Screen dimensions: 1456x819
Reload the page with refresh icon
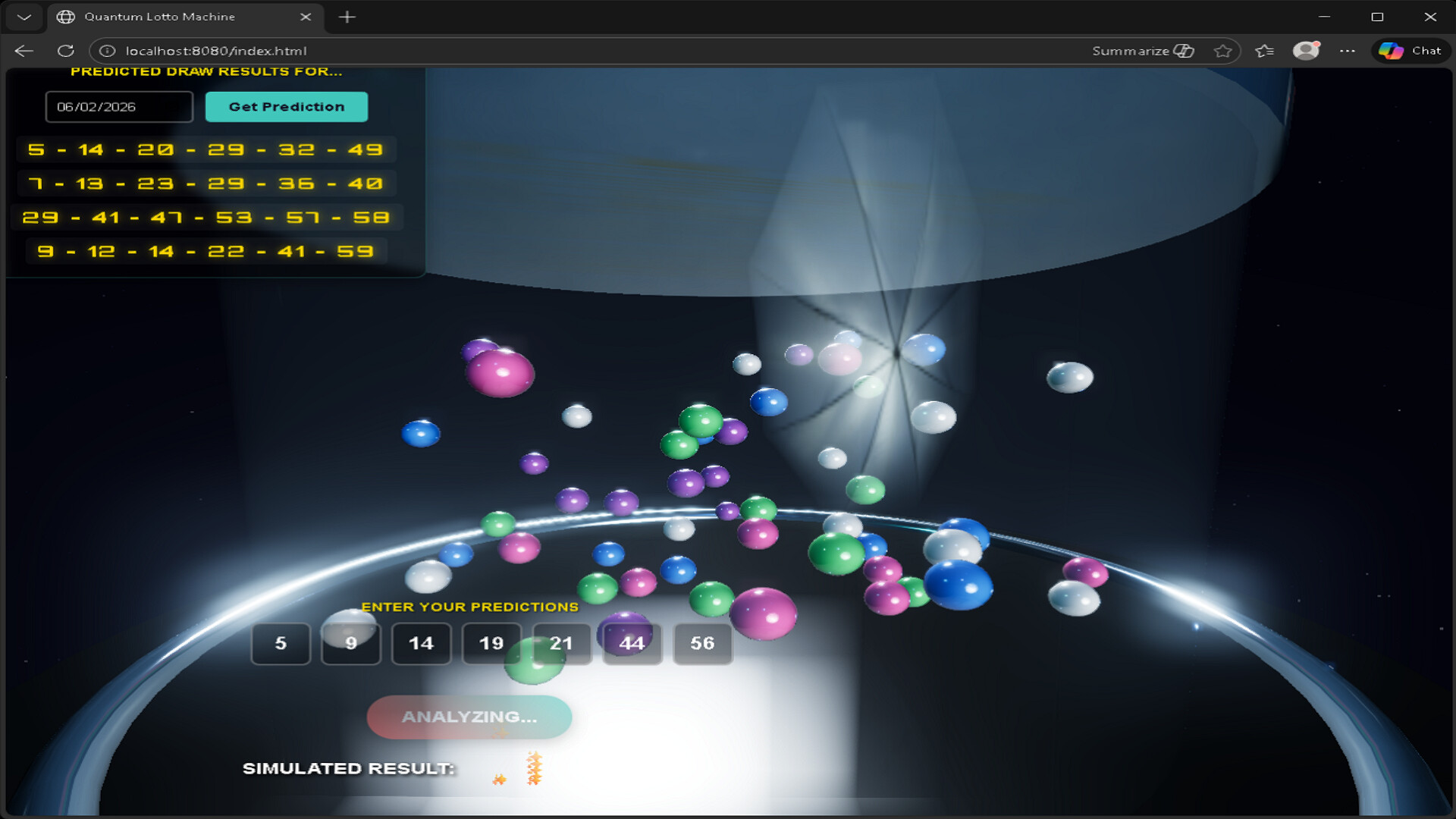pos(66,51)
